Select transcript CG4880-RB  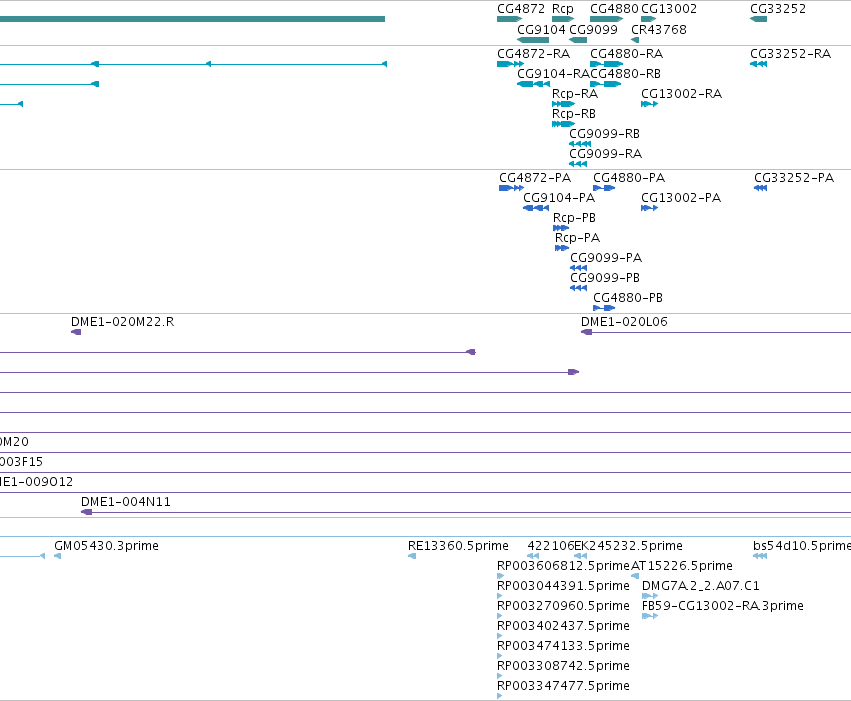click(625, 74)
